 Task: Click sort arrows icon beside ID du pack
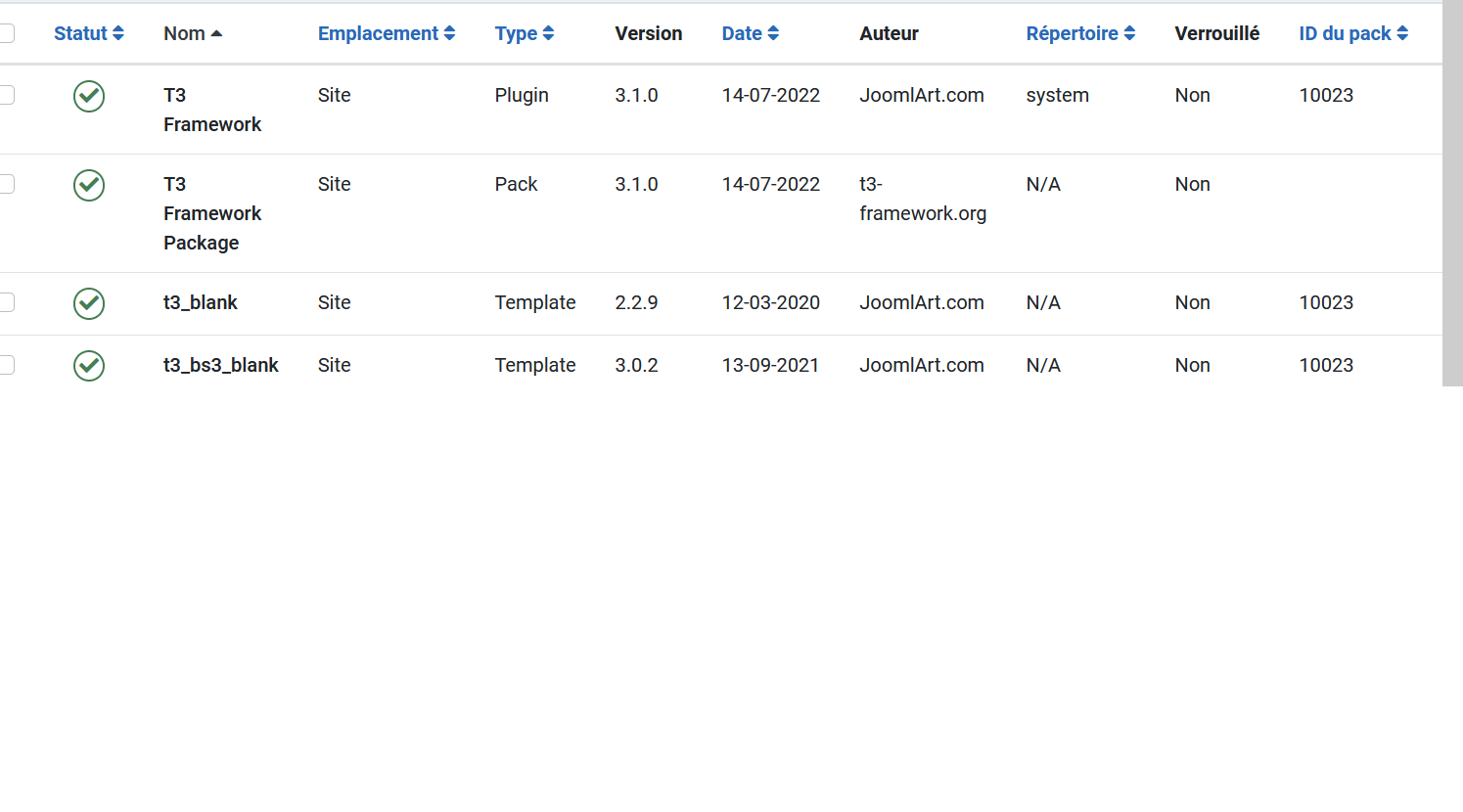pos(1402,33)
